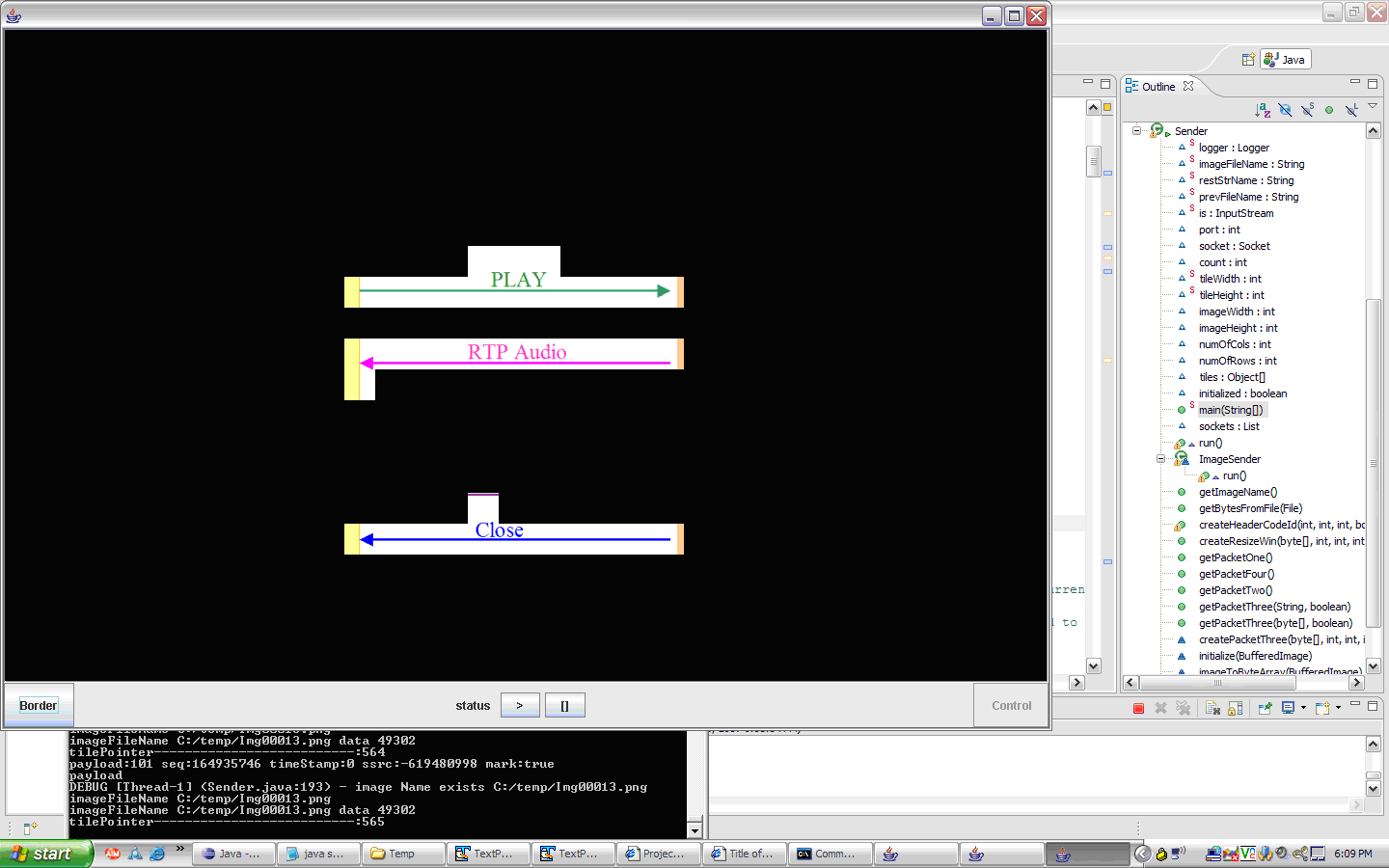The width and height of the screenshot is (1389, 868).
Task: Click the yellow lock tray icon
Action: coord(1161,854)
